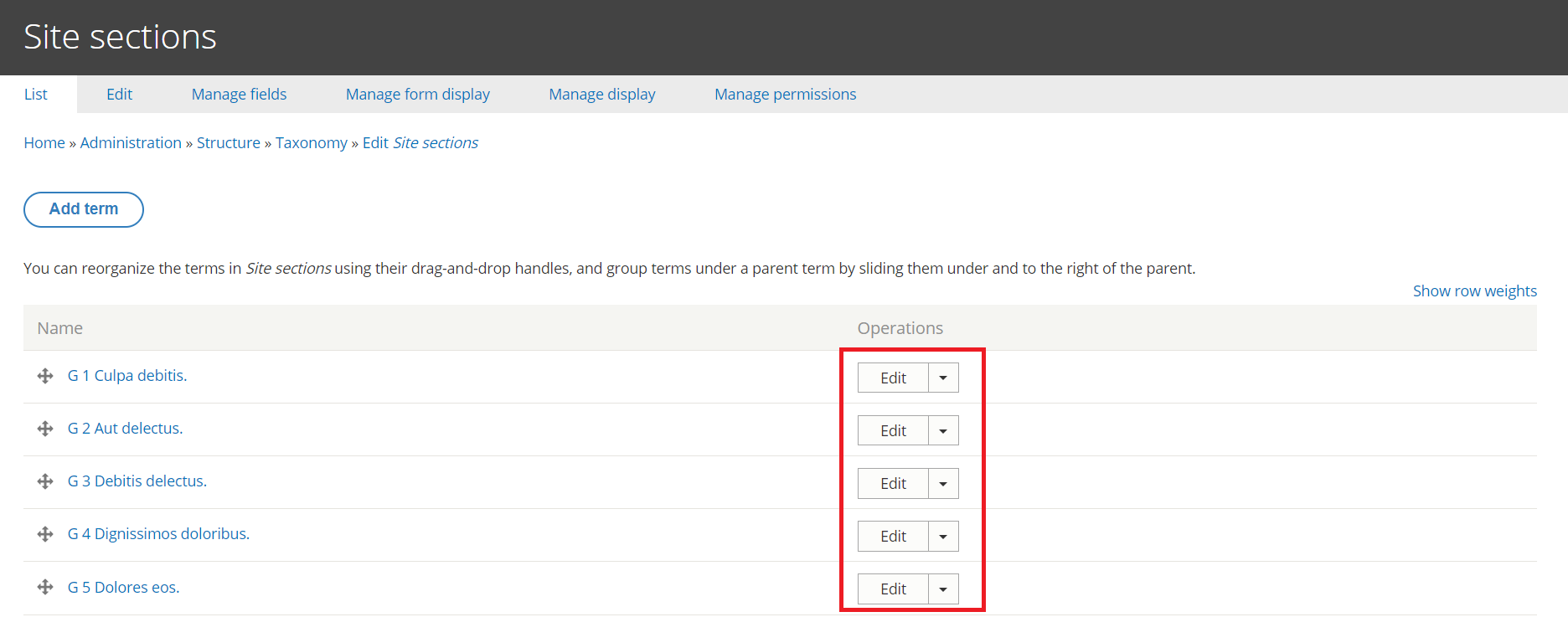Navigate to Structure in the breadcrumb
Image resolution: width=1568 pixels, height=617 pixels.
(x=228, y=143)
